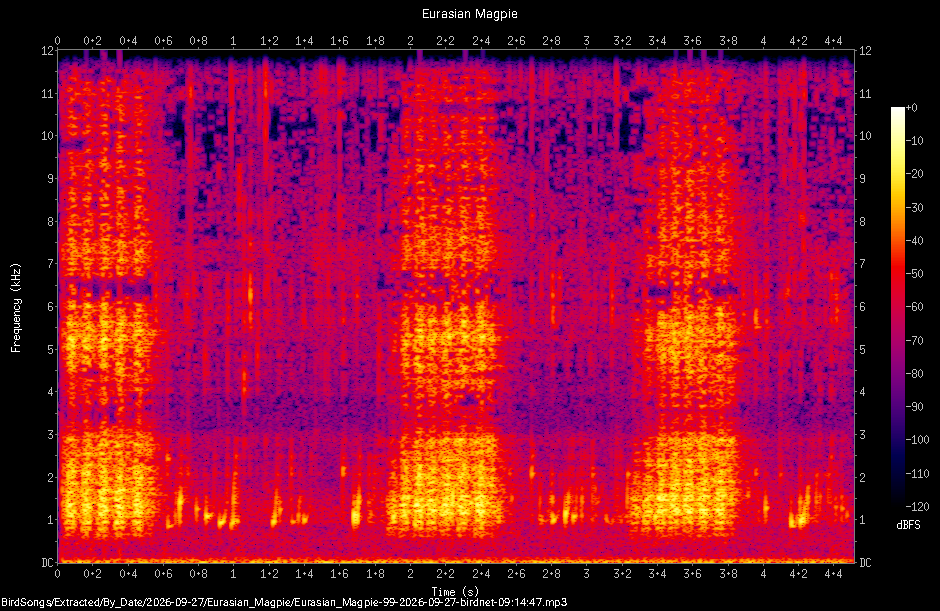Click the '4·4' tick on the upper time axis
940x611 pixels.
[x=833, y=41]
